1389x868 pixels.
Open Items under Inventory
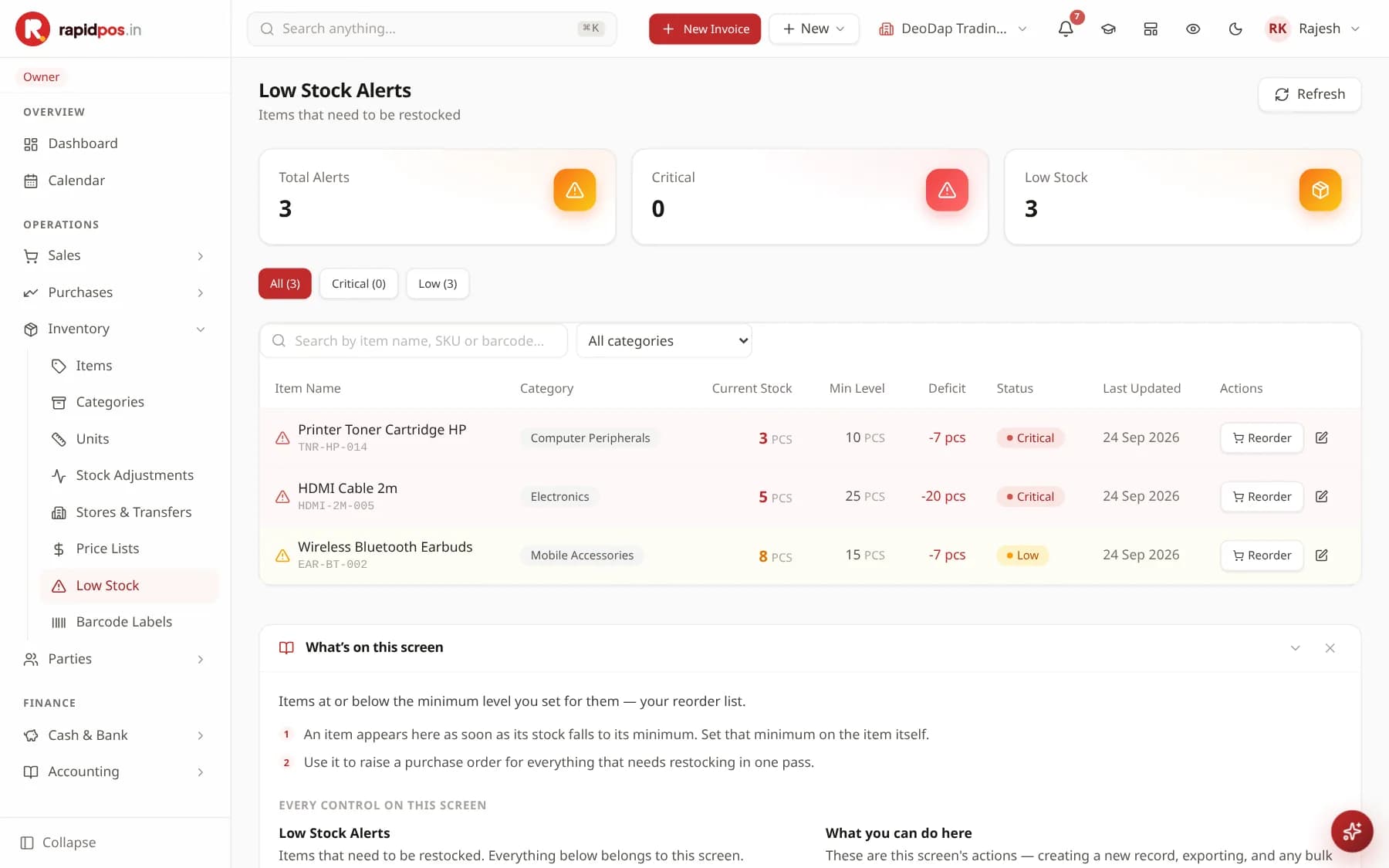pos(129,366)
